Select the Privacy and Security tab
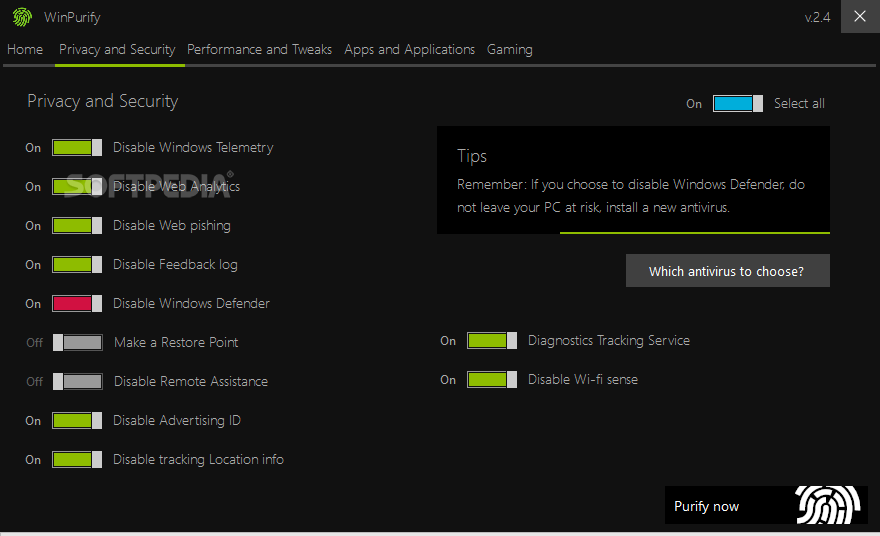Image resolution: width=880 pixels, height=536 pixels. pos(117,49)
